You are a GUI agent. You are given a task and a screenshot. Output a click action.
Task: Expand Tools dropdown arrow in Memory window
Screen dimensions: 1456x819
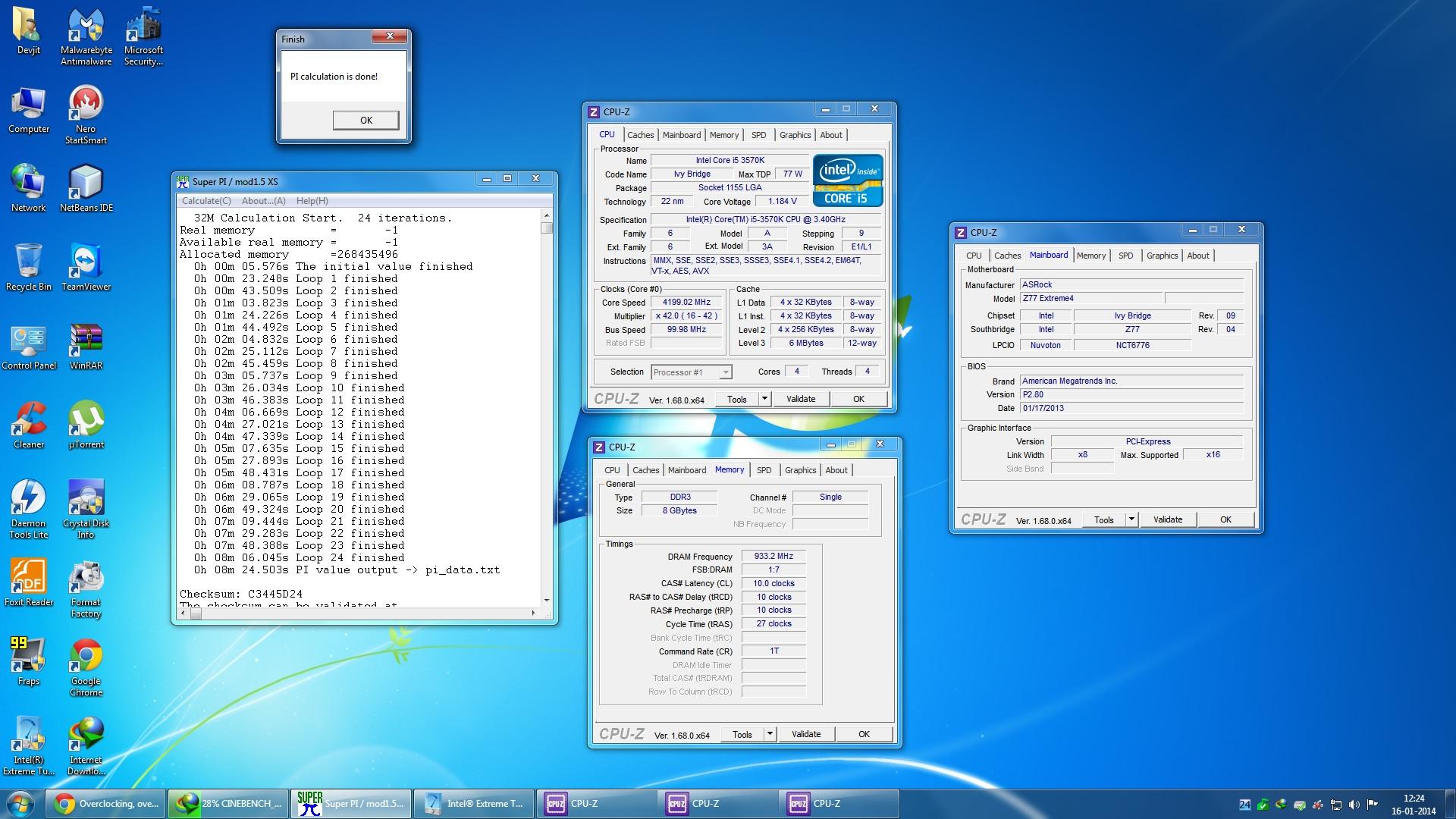(x=770, y=734)
